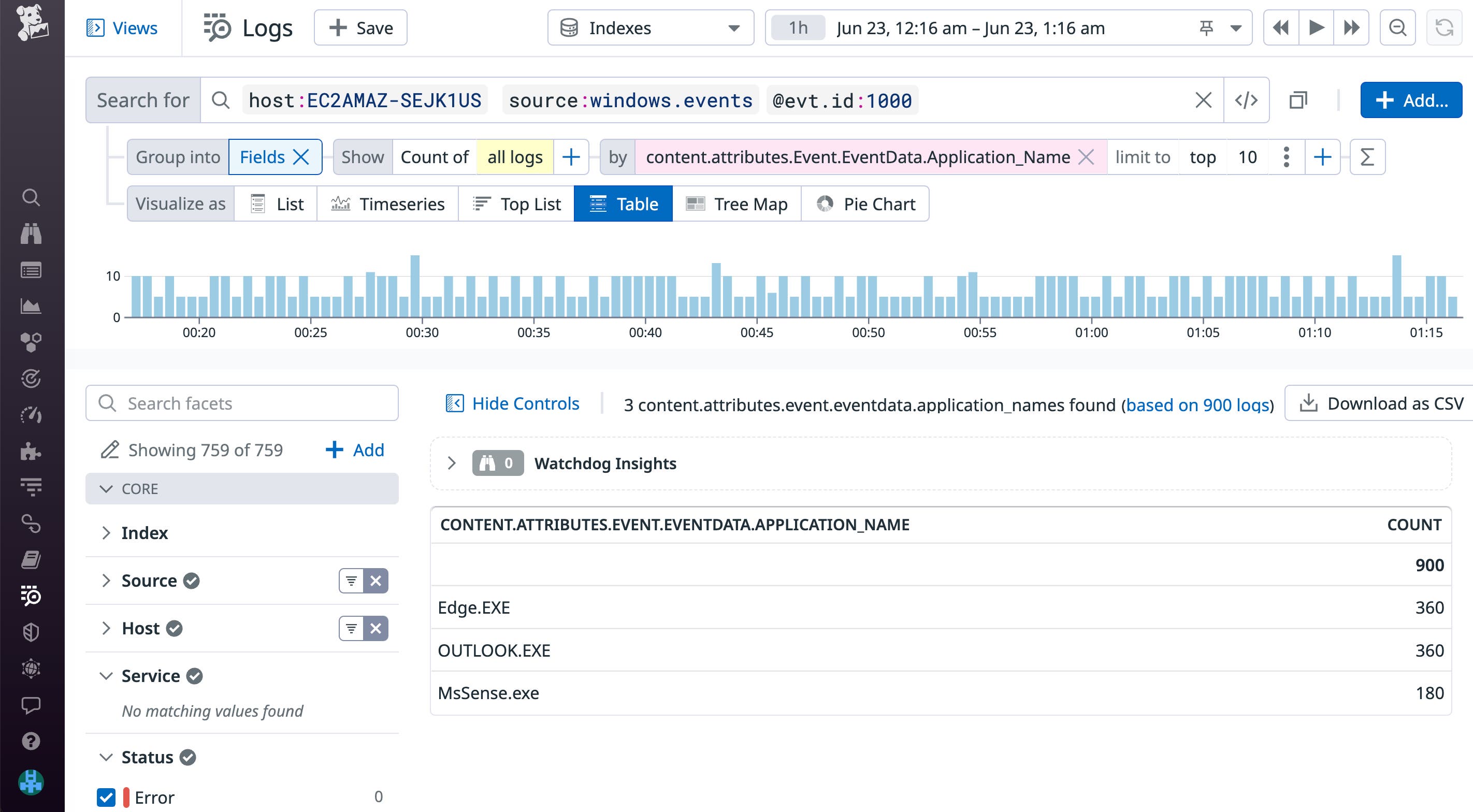Clear the Source facet filter with X toggle
Image resolution: width=1473 pixels, height=812 pixels.
tap(375, 581)
